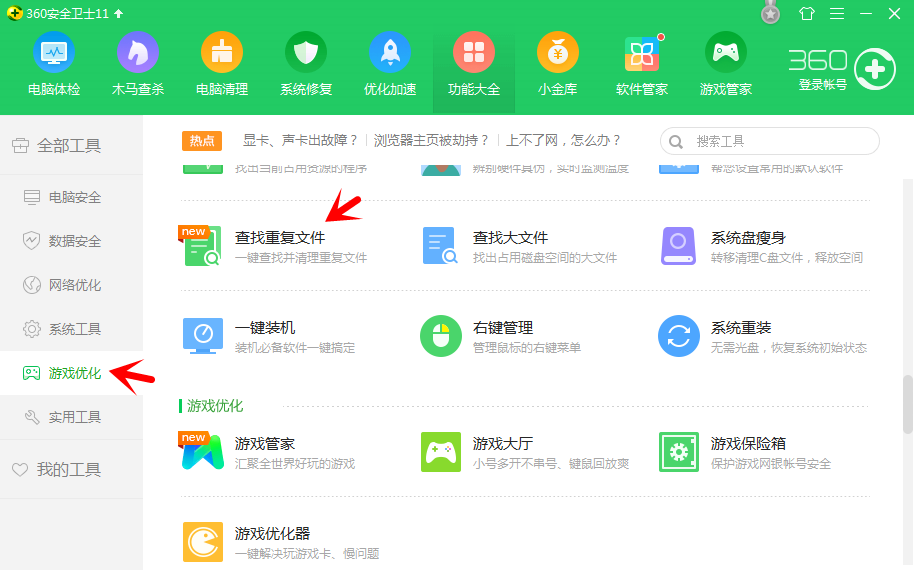Open 右键管理 right-click manager tool
This screenshot has width=914, height=570.
pos(502,328)
